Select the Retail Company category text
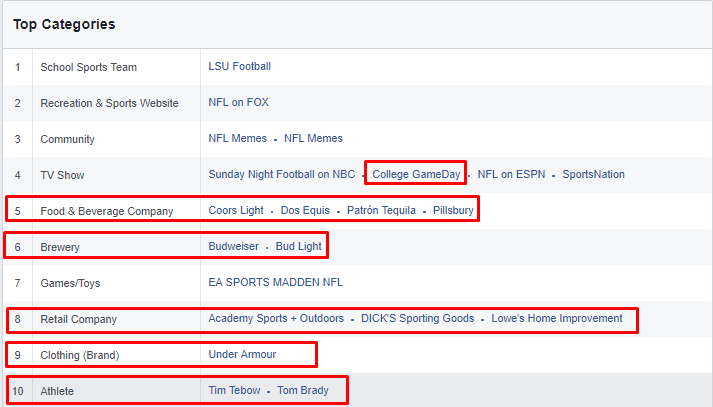Viewport: 713px width, 407px height. pyautogui.click(x=79, y=319)
